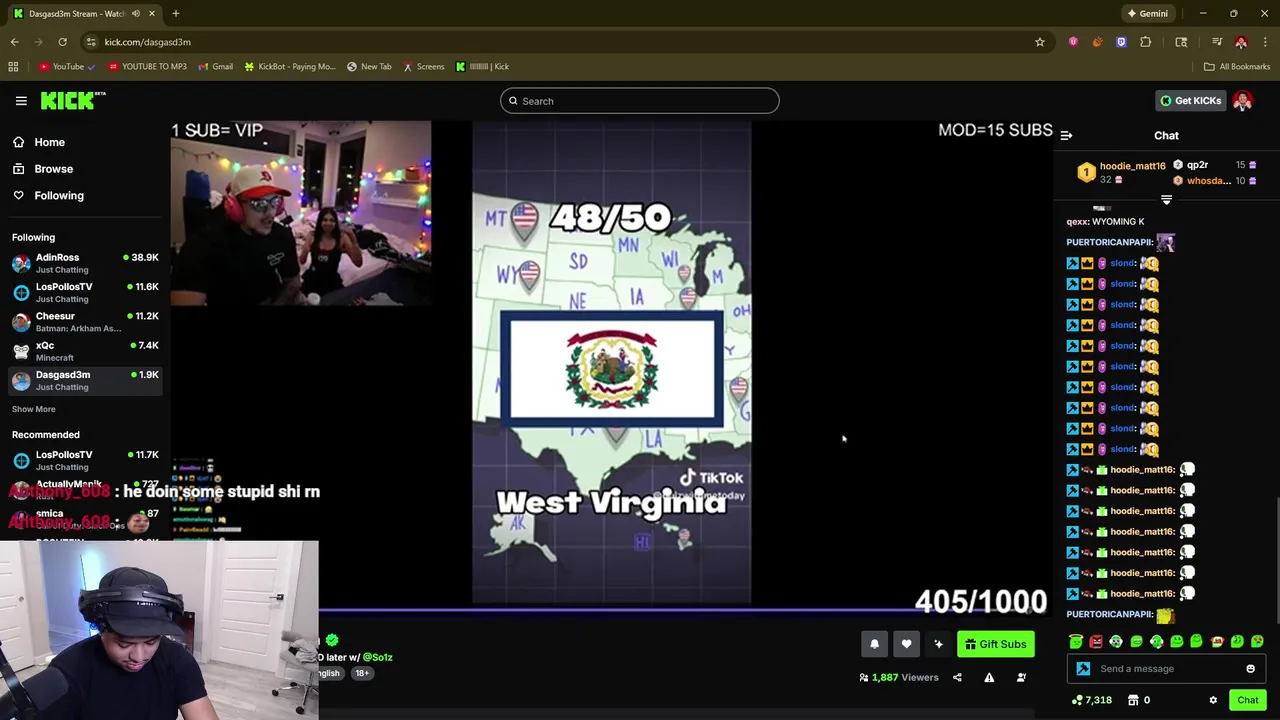1280x720 pixels.
Task: Click the report warning triangle icon
Action: point(989,678)
